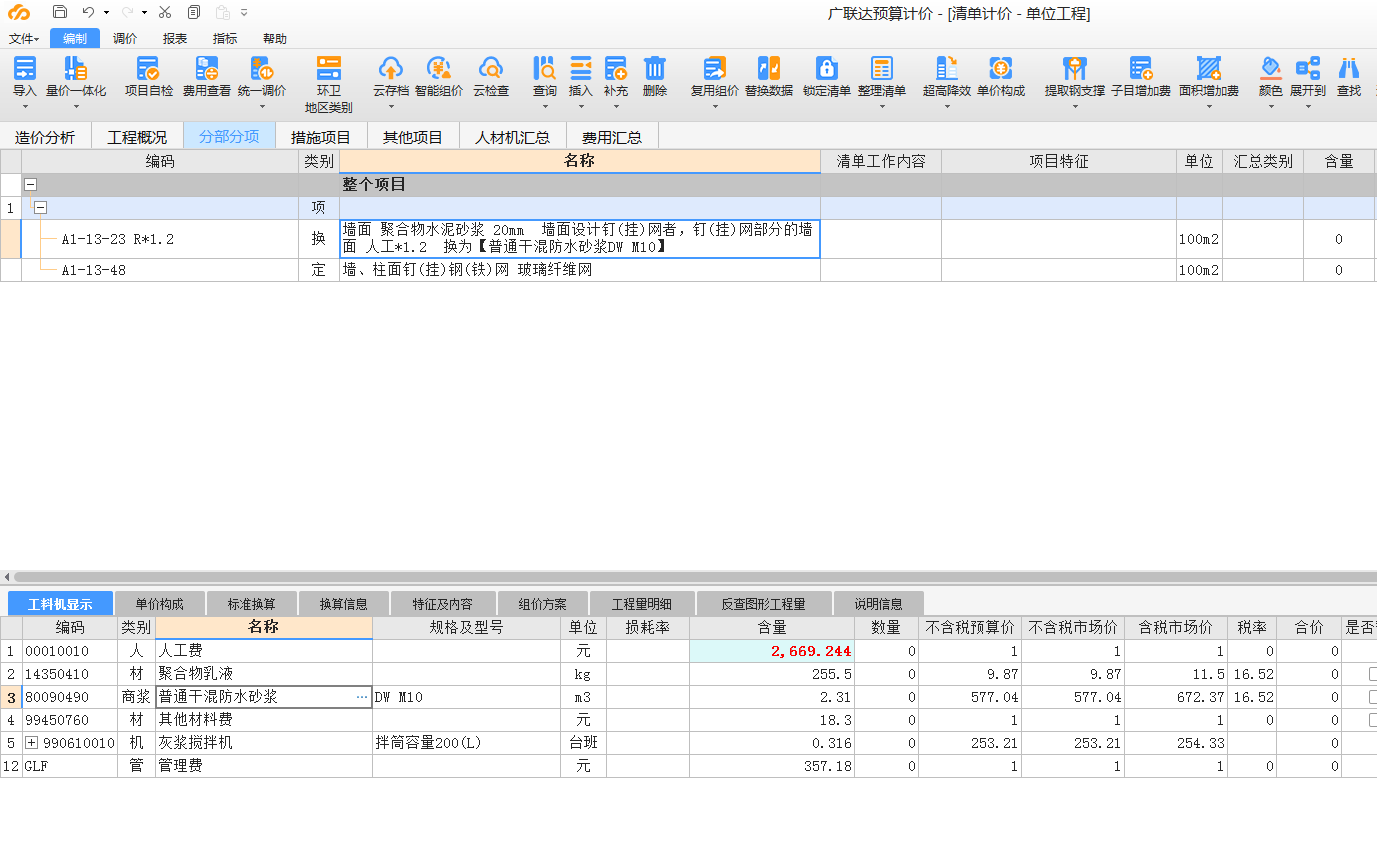Switch to the 报表 ribbon tab
Screen dimensions: 1377x858
tap(175, 39)
